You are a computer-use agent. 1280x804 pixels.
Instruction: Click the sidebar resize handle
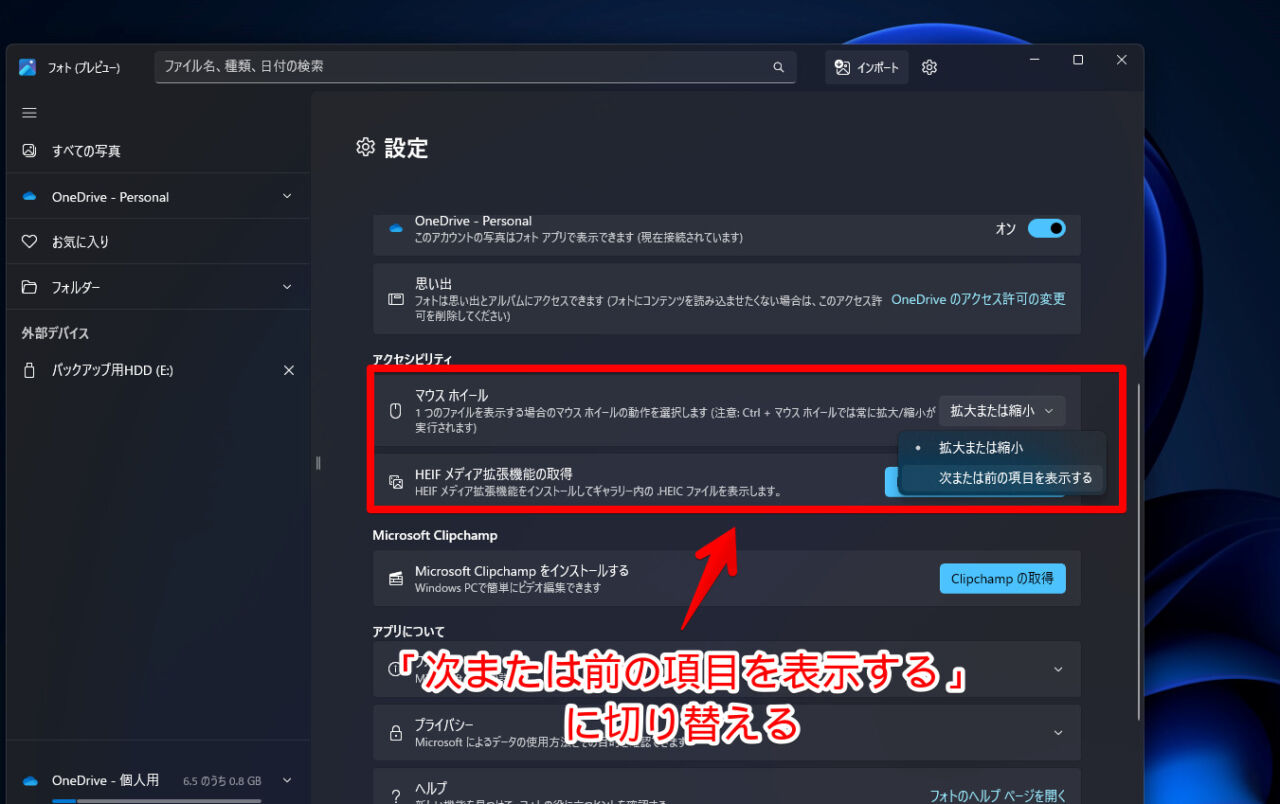(x=318, y=463)
